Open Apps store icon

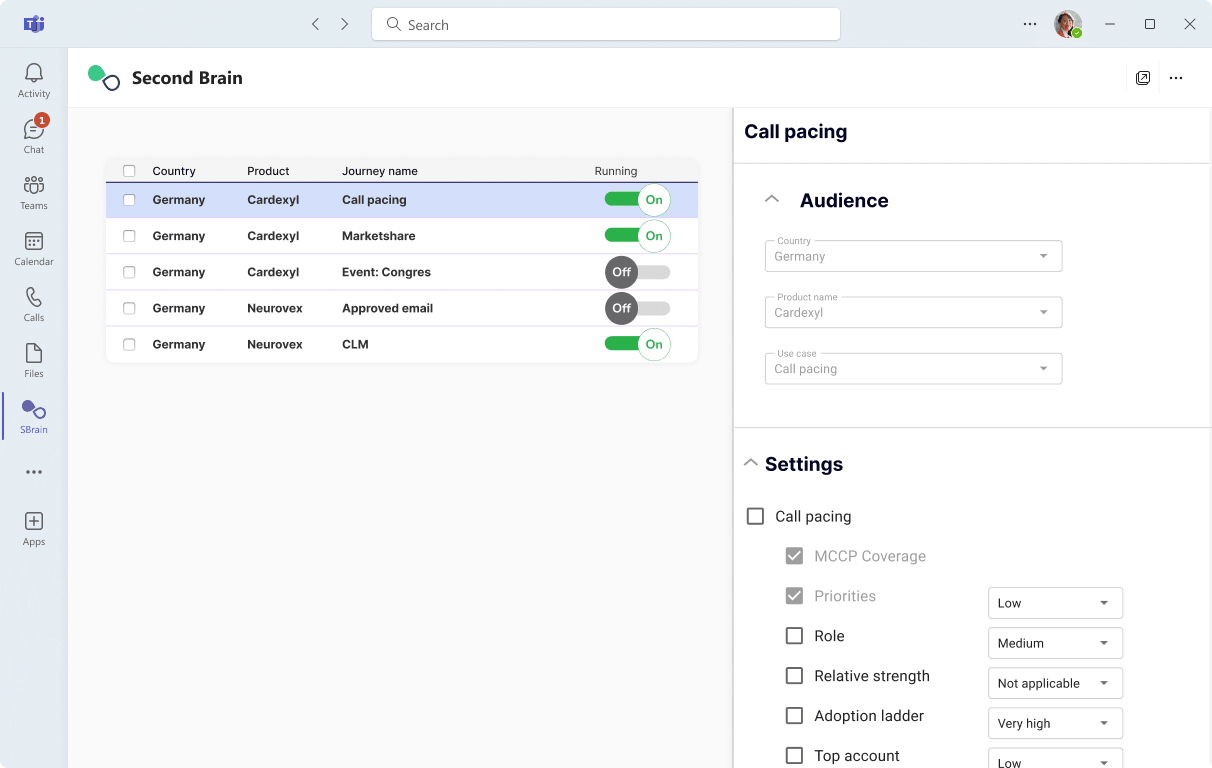coord(34,528)
